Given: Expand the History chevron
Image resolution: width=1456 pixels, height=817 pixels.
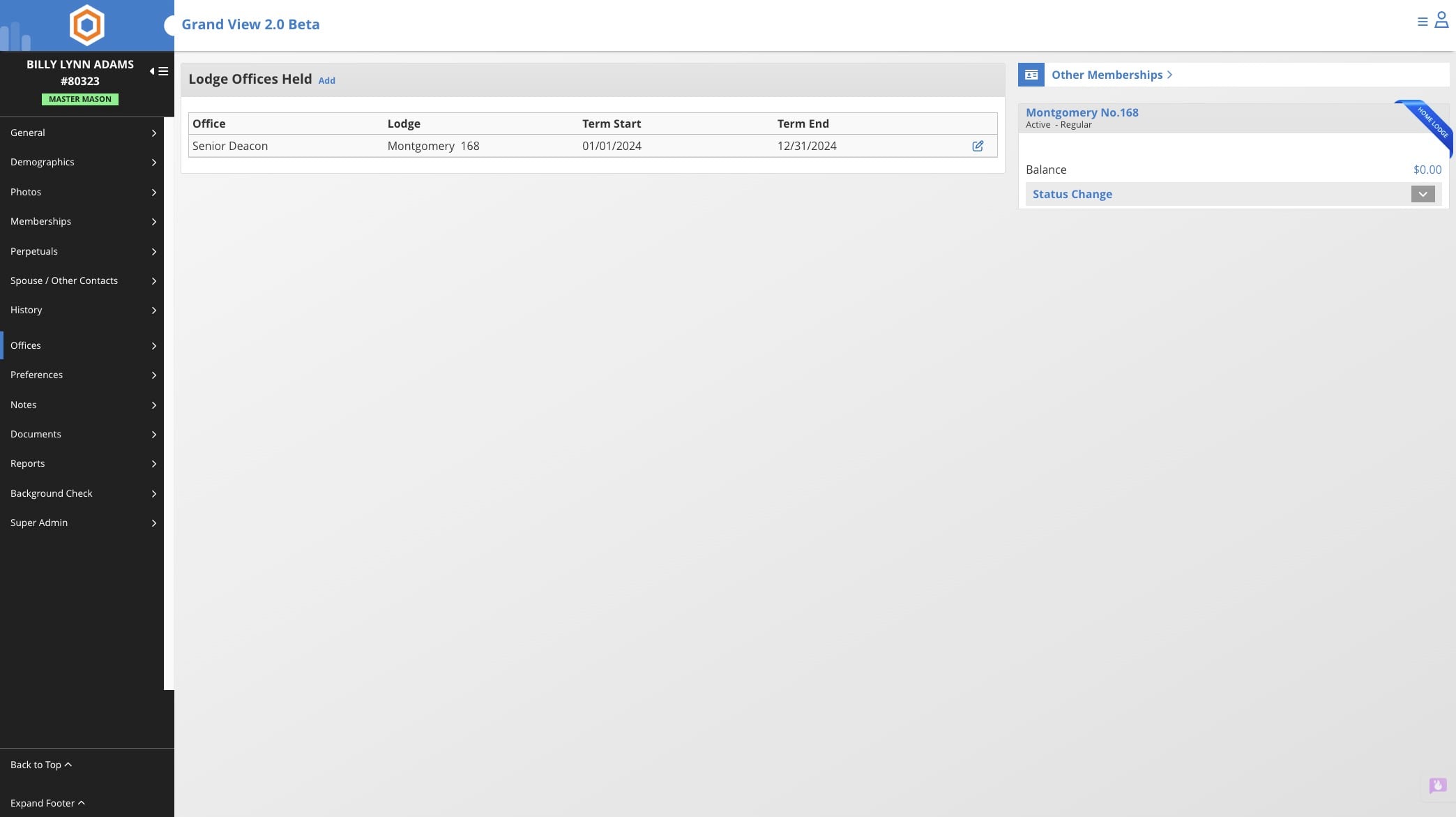Looking at the screenshot, I should [153, 310].
